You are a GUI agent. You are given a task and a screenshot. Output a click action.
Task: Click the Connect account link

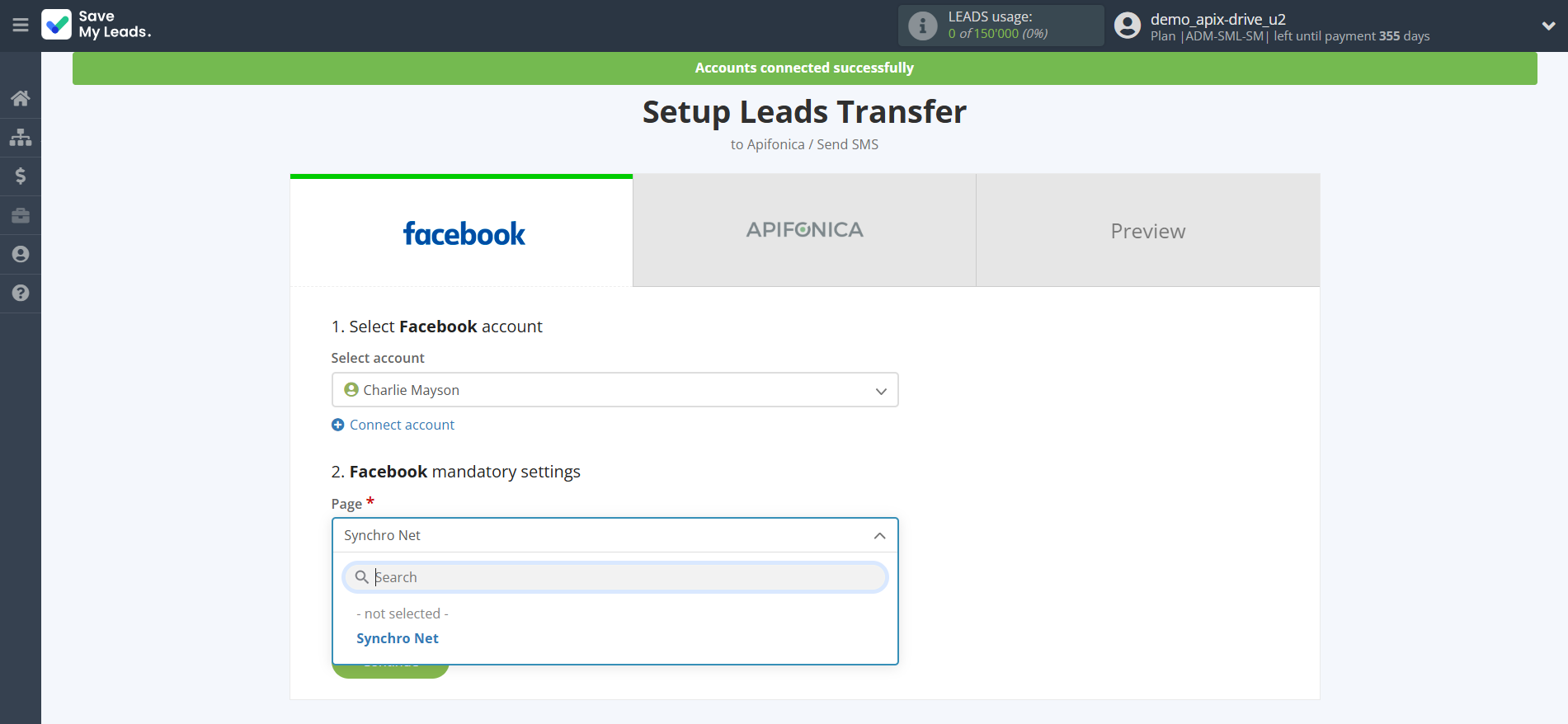click(x=402, y=425)
